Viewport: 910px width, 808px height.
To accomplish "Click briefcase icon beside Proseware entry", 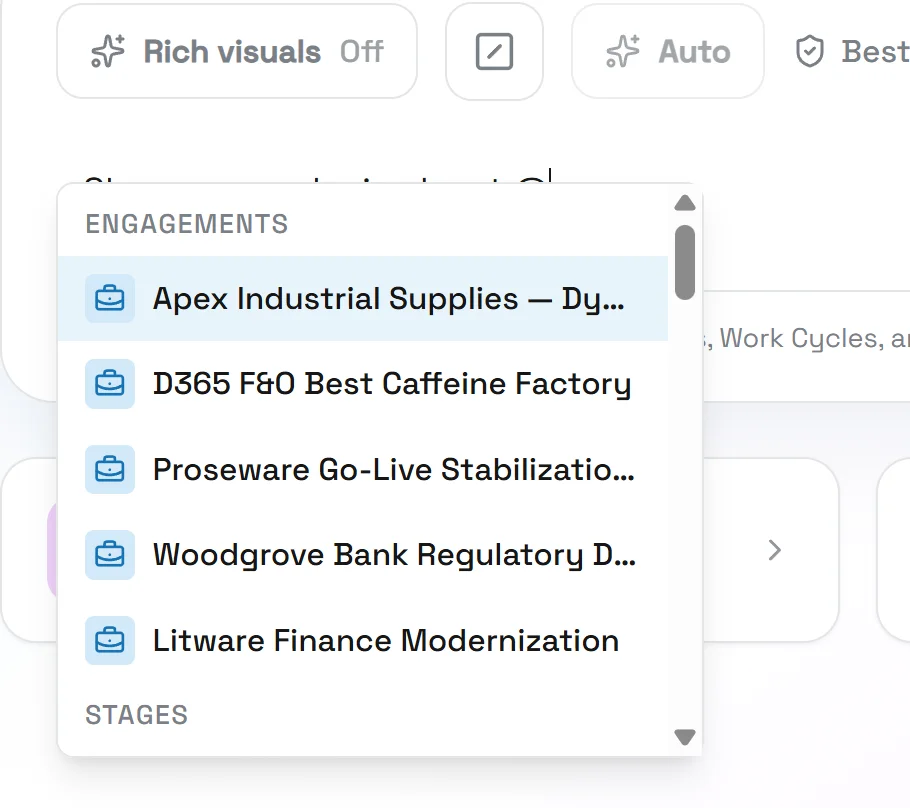I will point(110,469).
